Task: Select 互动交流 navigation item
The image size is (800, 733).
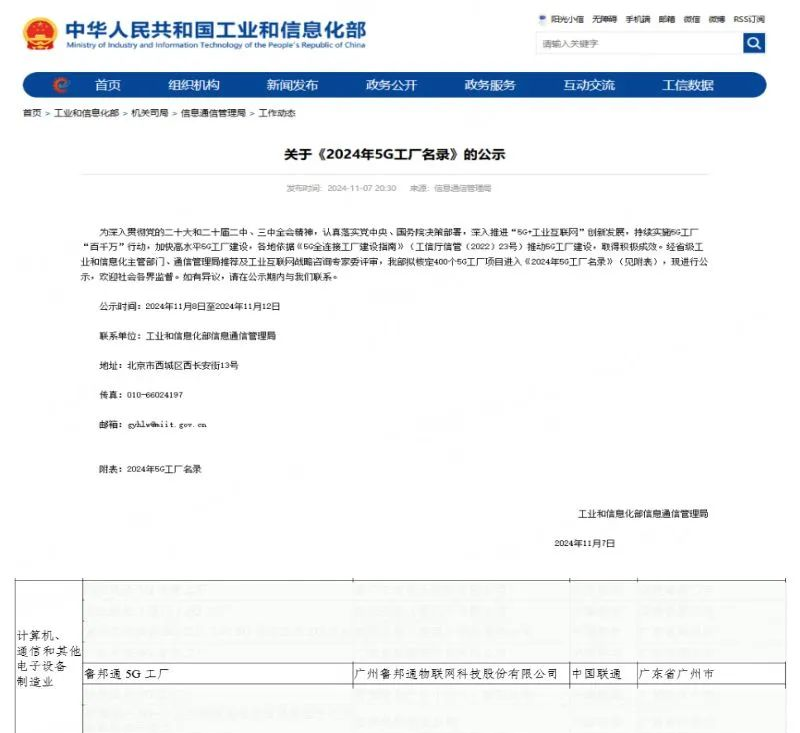Action: (x=589, y=85)
